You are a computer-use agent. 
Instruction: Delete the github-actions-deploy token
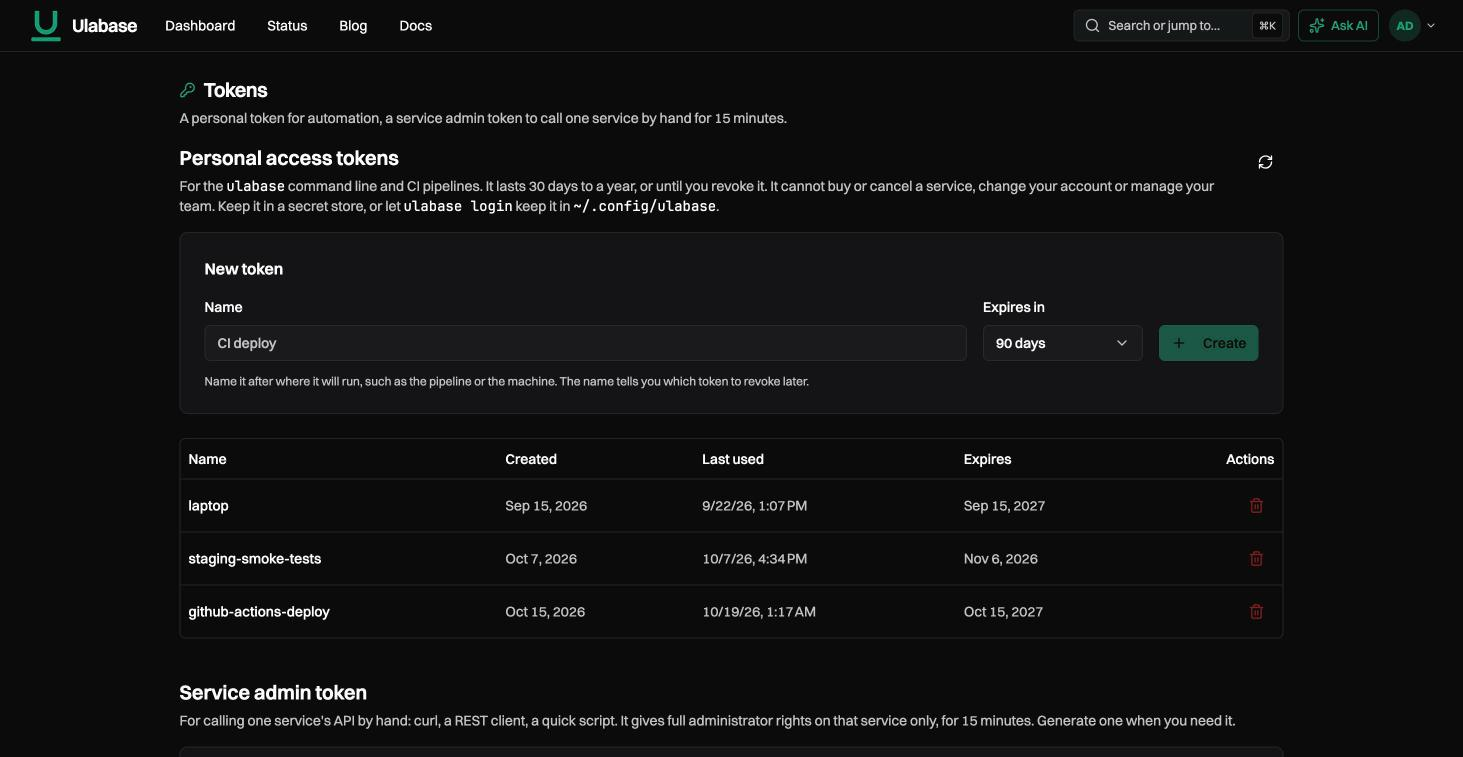click(x=1256, y=612)
